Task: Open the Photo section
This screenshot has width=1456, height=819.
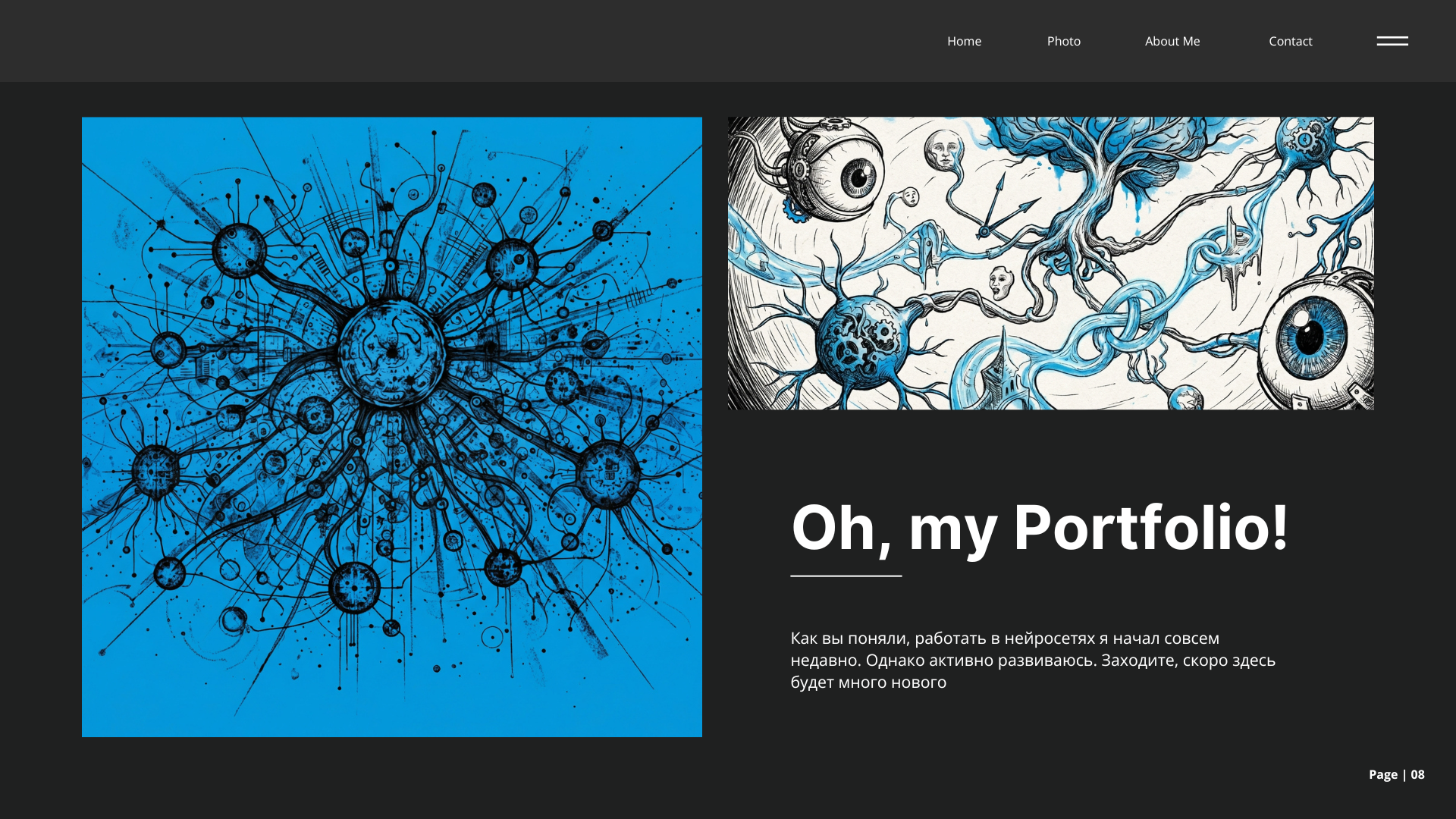Action: coord(1063,41)
